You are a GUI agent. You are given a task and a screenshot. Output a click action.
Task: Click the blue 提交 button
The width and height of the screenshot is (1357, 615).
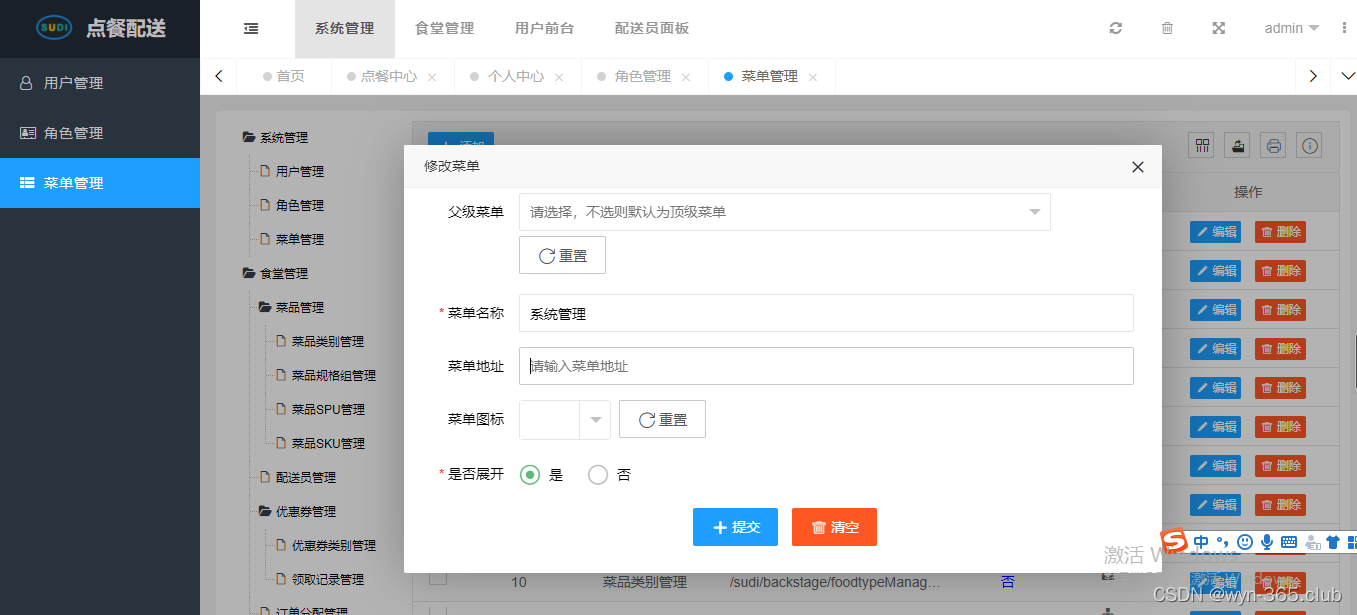coord(735,527)
